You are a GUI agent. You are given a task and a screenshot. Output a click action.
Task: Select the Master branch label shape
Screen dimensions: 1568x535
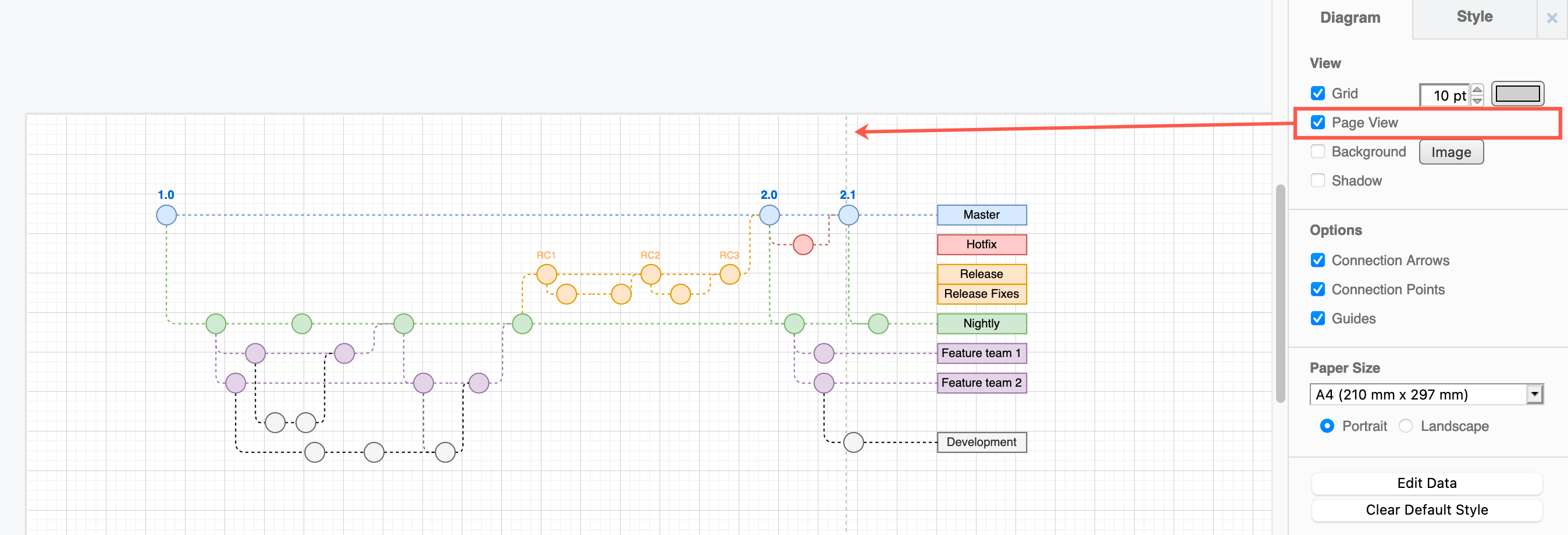coord(981,214)
